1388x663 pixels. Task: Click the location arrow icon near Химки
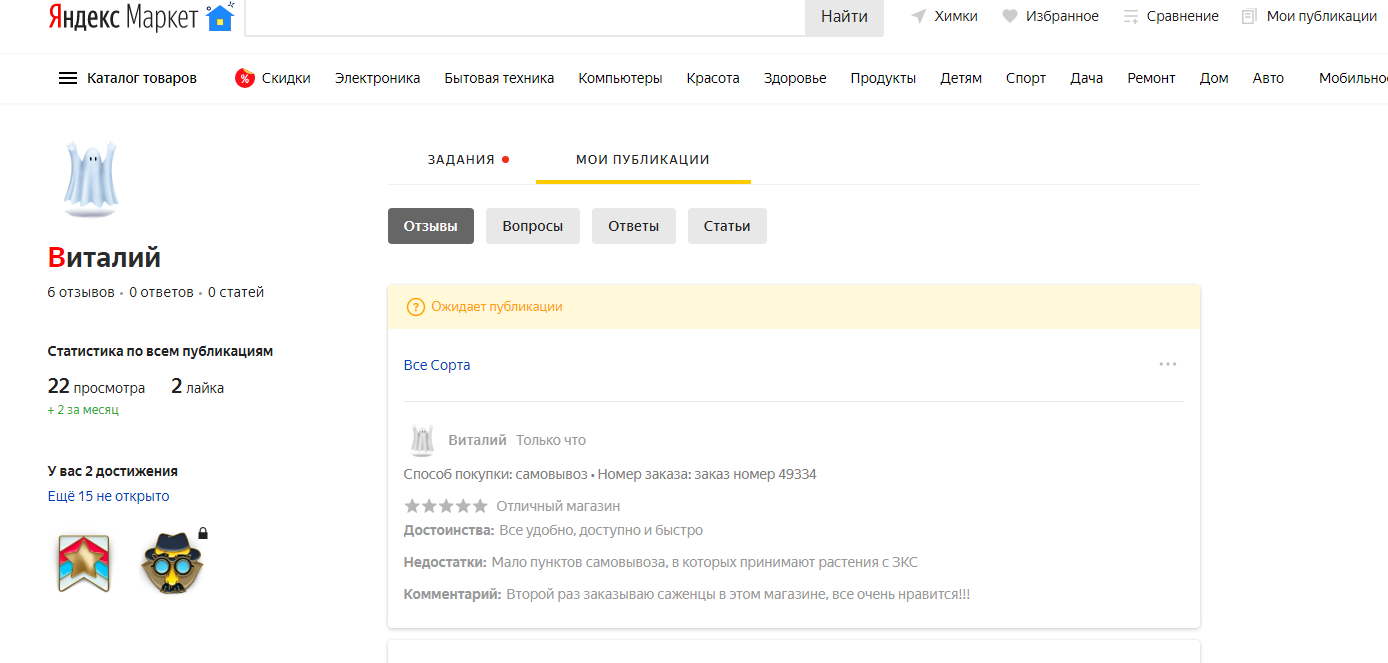(x=919, y=16)
